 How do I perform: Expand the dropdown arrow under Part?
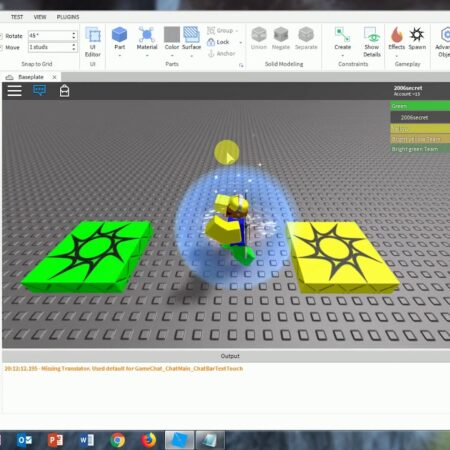120,56
